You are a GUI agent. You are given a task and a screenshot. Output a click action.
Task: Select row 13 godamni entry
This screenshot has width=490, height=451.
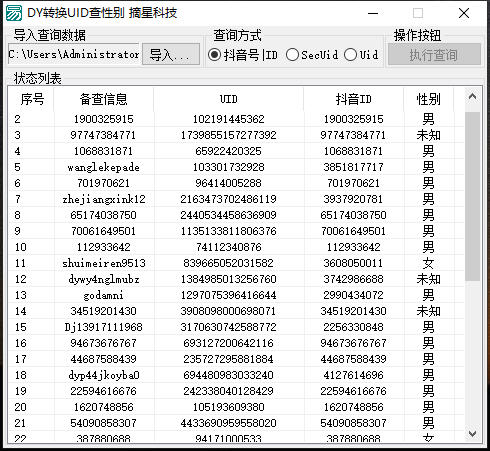click(x=236, y=295)
